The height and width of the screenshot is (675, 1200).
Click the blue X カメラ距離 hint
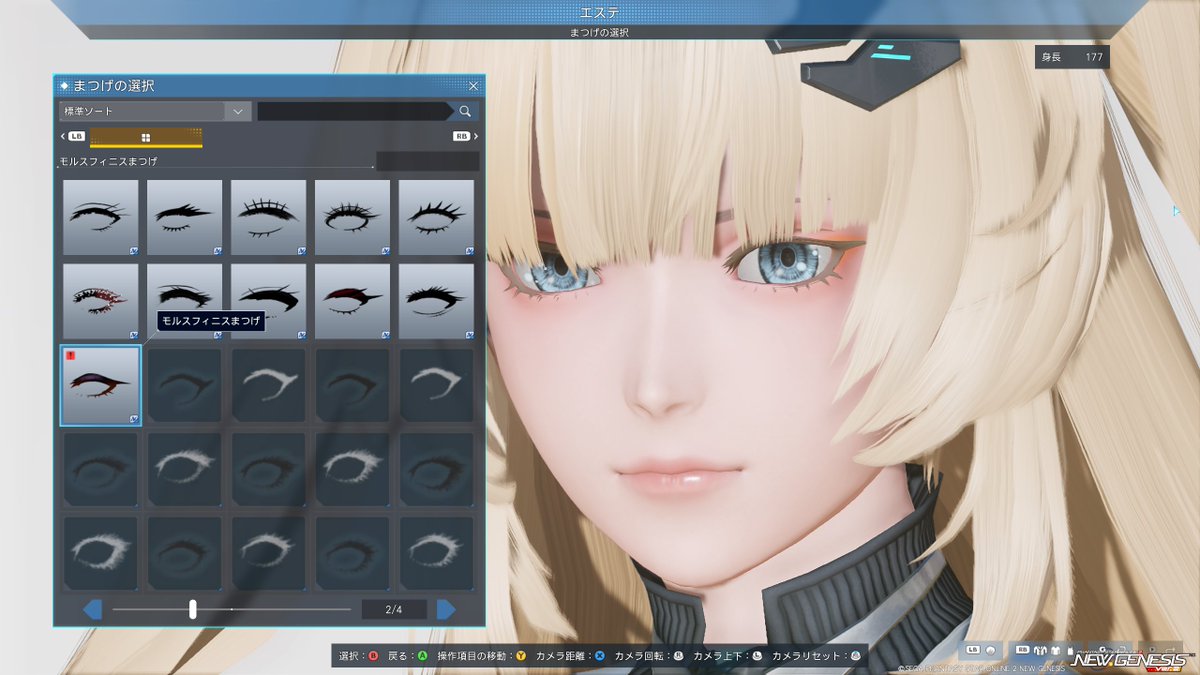pyautogui.click(x=570, y=656)
